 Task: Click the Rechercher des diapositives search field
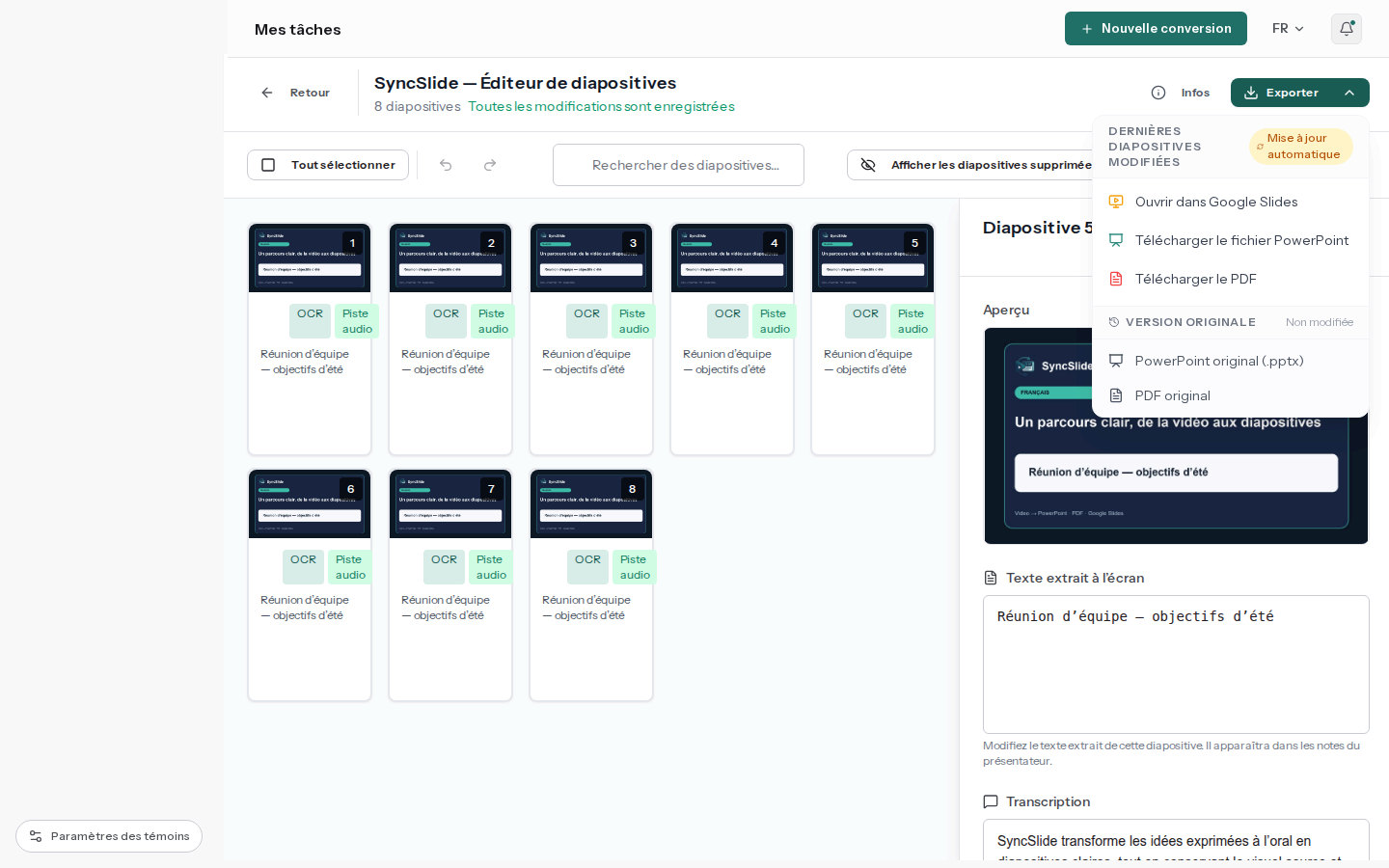(x=678, y=165)
